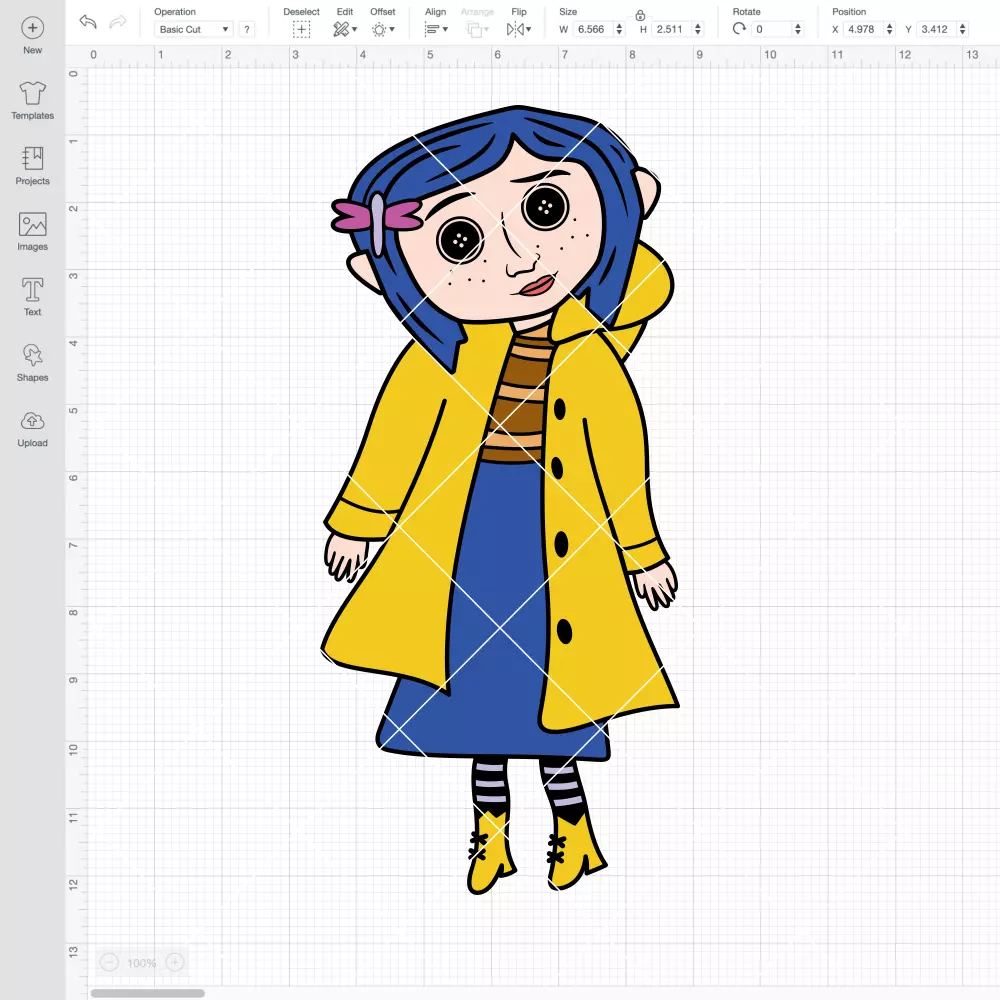Image resolution: width=1000 pixels, height=1000 pixels.
Task: Adjust the Height stepper arrows
Action: point(698,29)
